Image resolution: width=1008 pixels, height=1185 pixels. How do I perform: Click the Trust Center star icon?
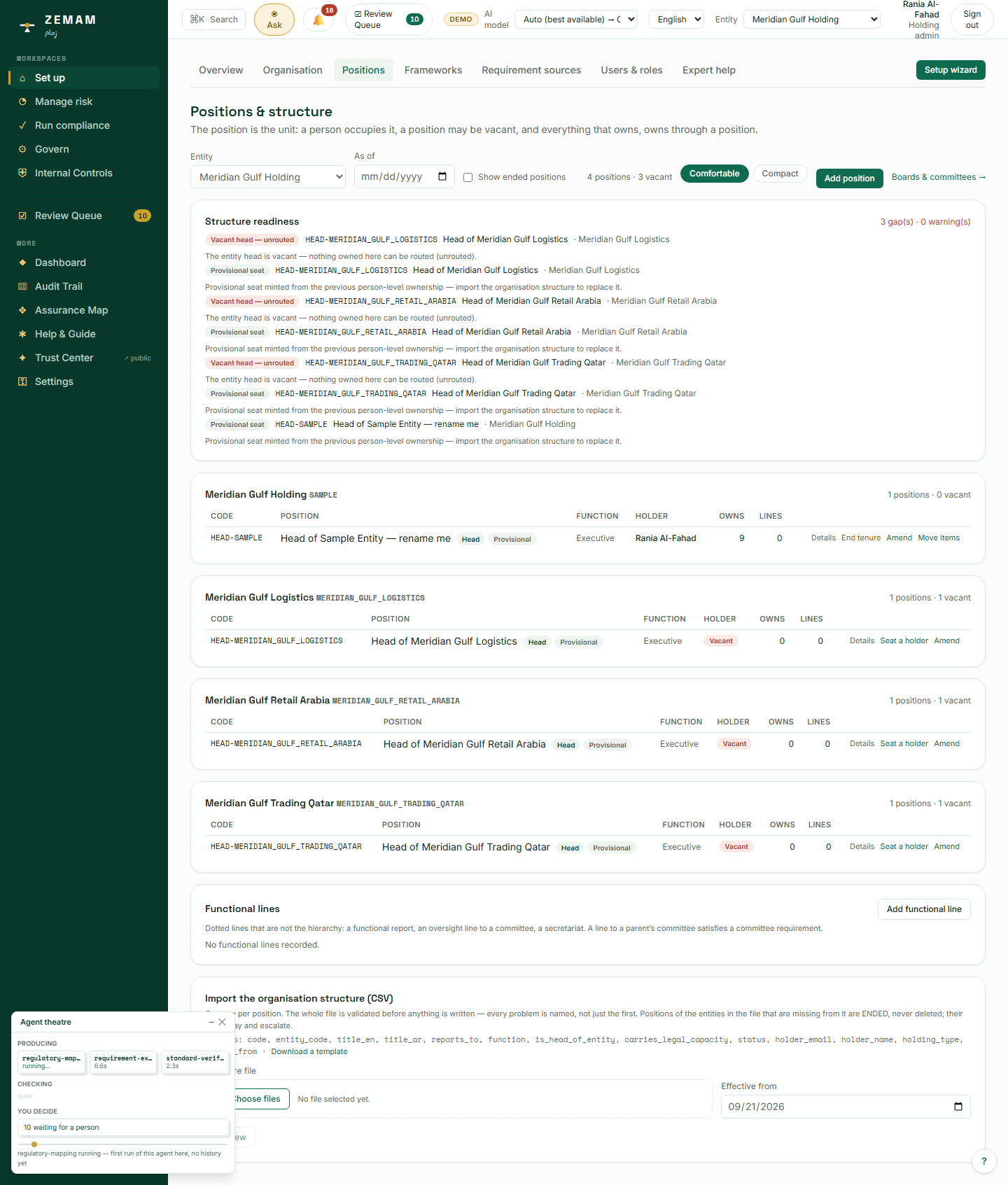tap(22, 358)
